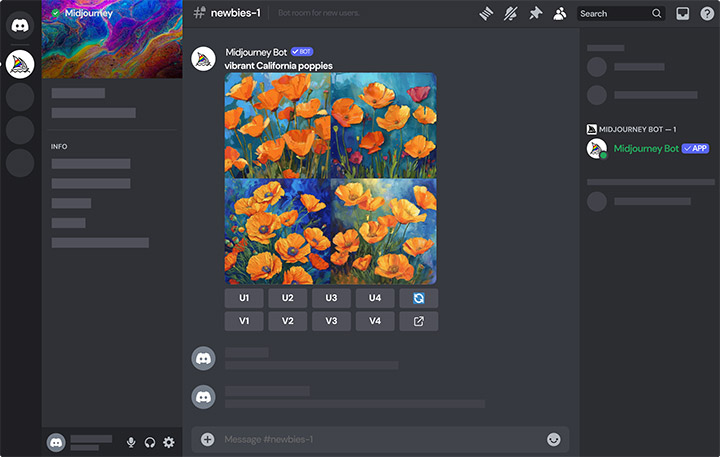
Task: Expand the Midjourney server header menu
Action: (x=112, y=12)
